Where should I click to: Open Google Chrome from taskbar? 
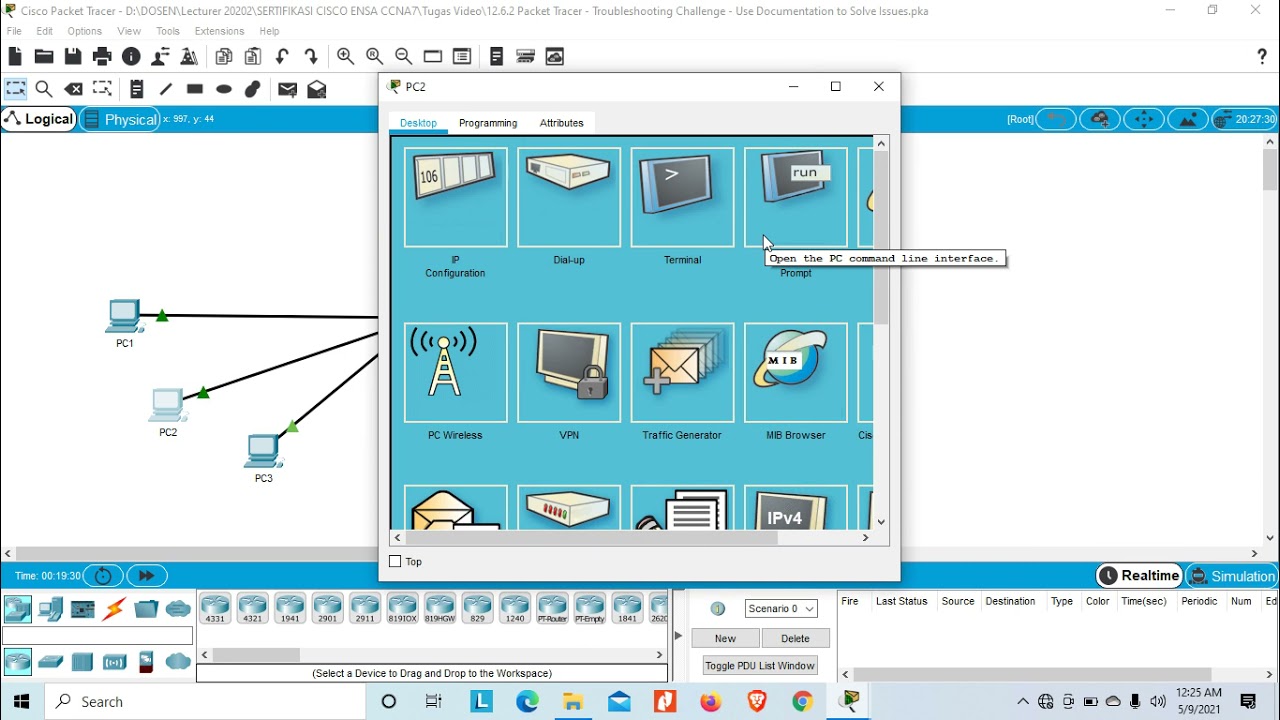(x=803, y=702)
